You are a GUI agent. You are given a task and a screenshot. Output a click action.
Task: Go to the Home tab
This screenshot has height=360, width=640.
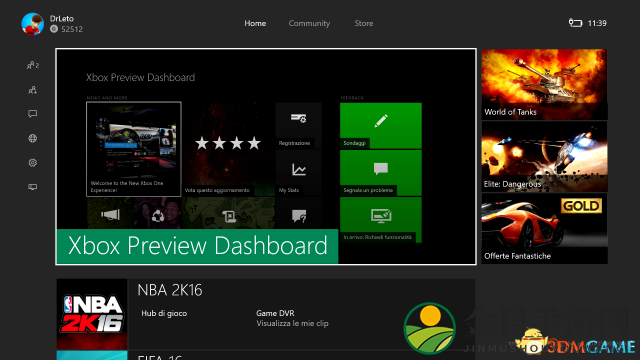coord(255,23)
